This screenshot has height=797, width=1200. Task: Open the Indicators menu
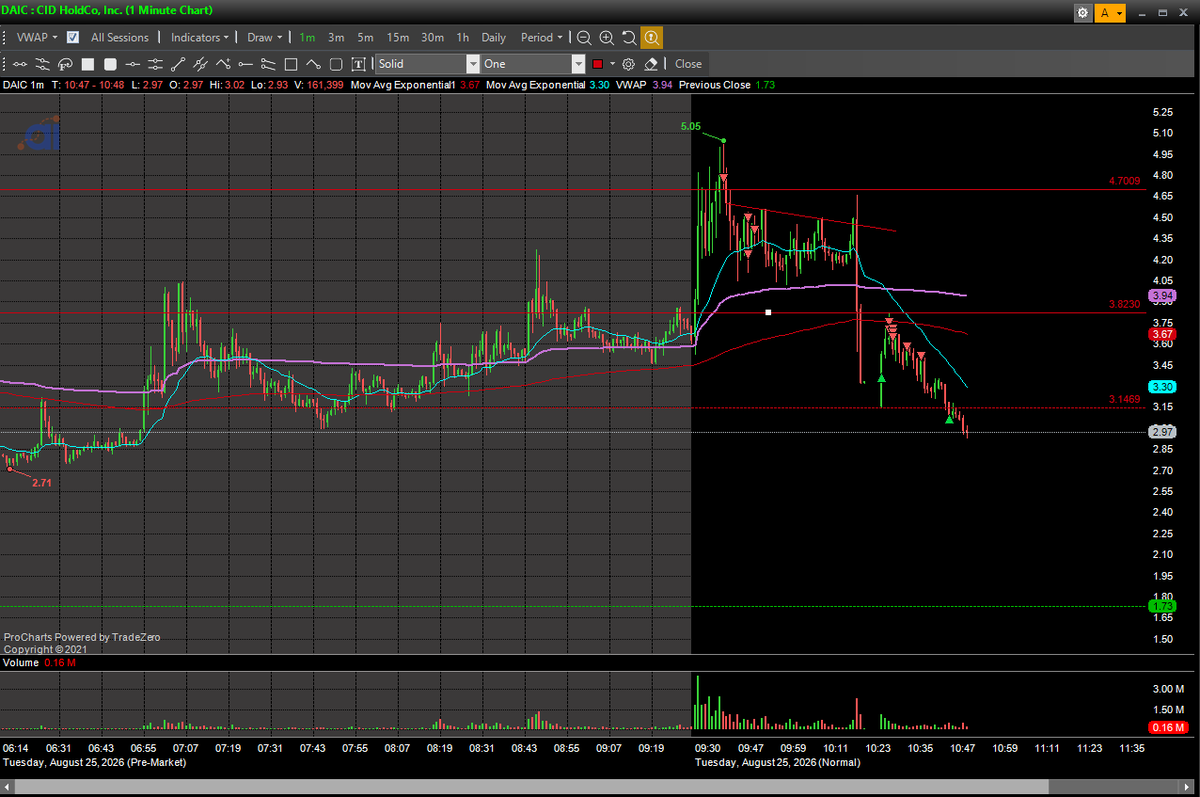click(x=200, y=37)
